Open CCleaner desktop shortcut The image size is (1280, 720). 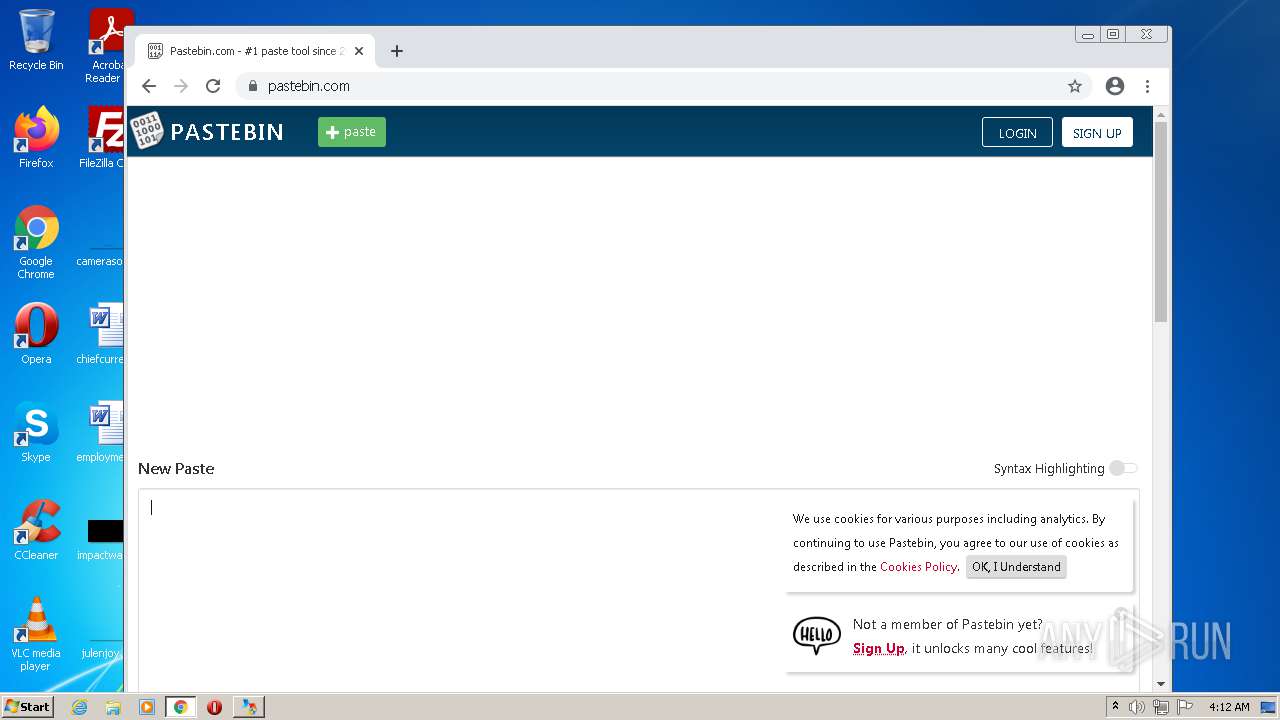[x=36, y=530]
